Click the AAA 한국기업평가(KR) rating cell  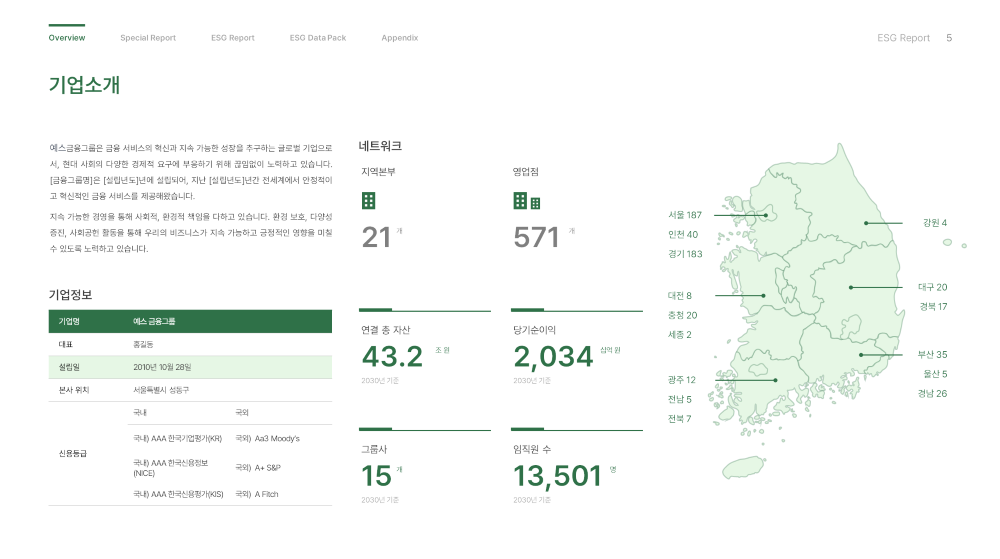tap(177, 439)
